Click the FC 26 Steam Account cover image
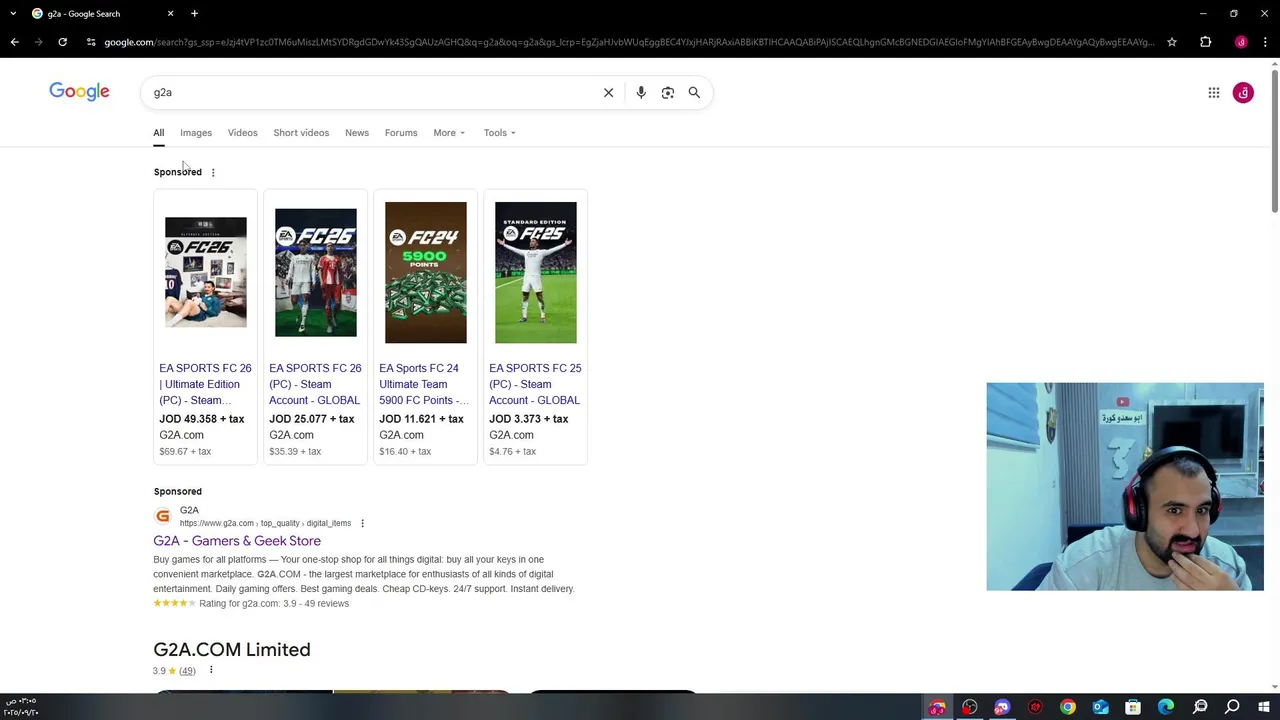 (316, 272)
